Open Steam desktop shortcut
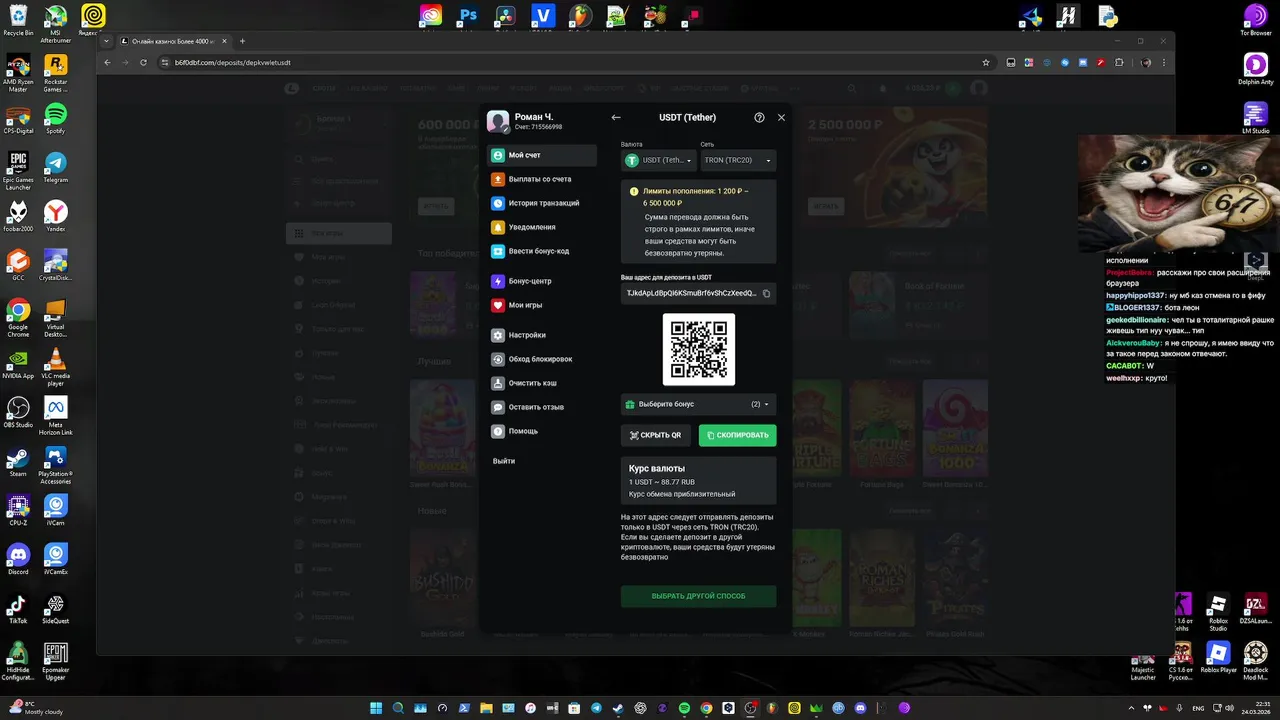1280x720 pixels. coord(18,461)
